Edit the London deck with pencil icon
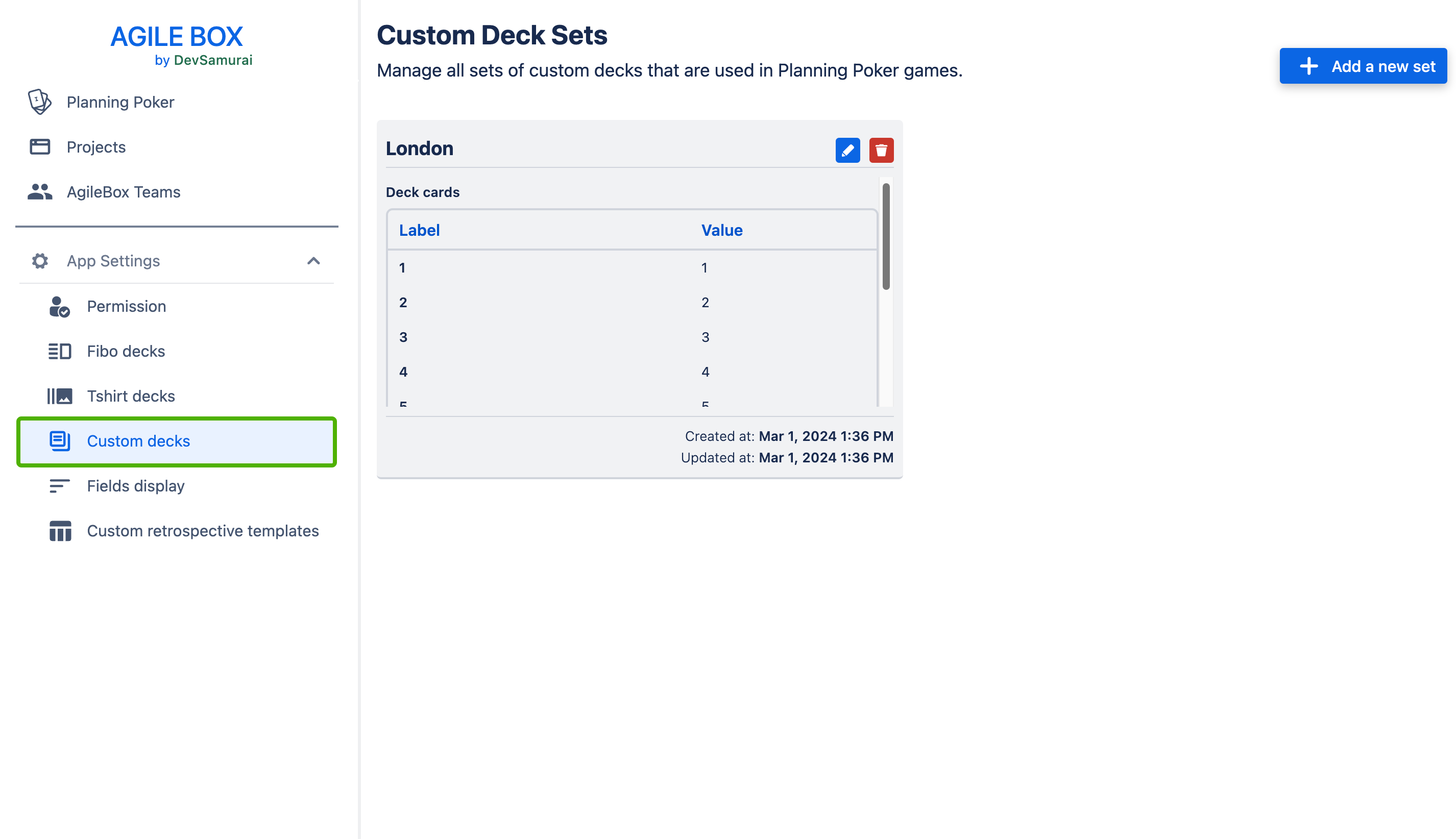 847,151
